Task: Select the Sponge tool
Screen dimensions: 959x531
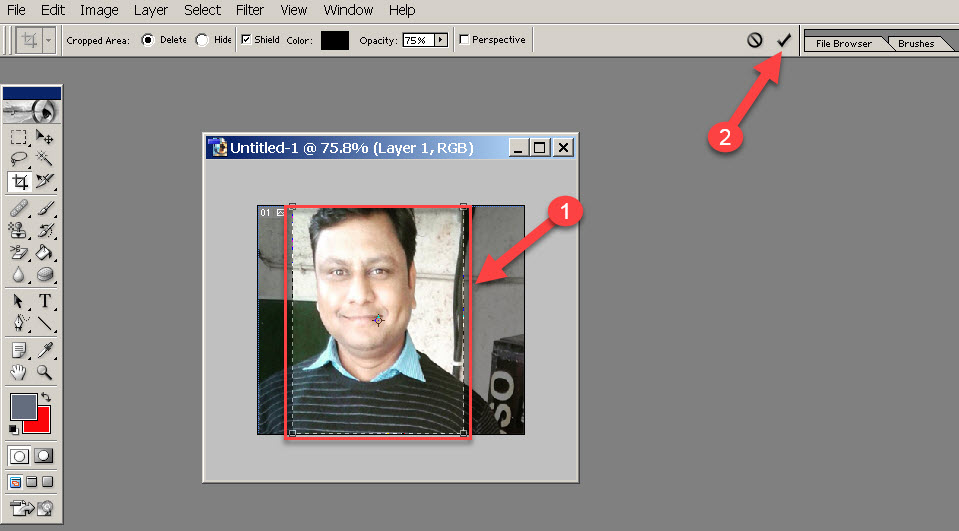Action: [x=44, y=275]
